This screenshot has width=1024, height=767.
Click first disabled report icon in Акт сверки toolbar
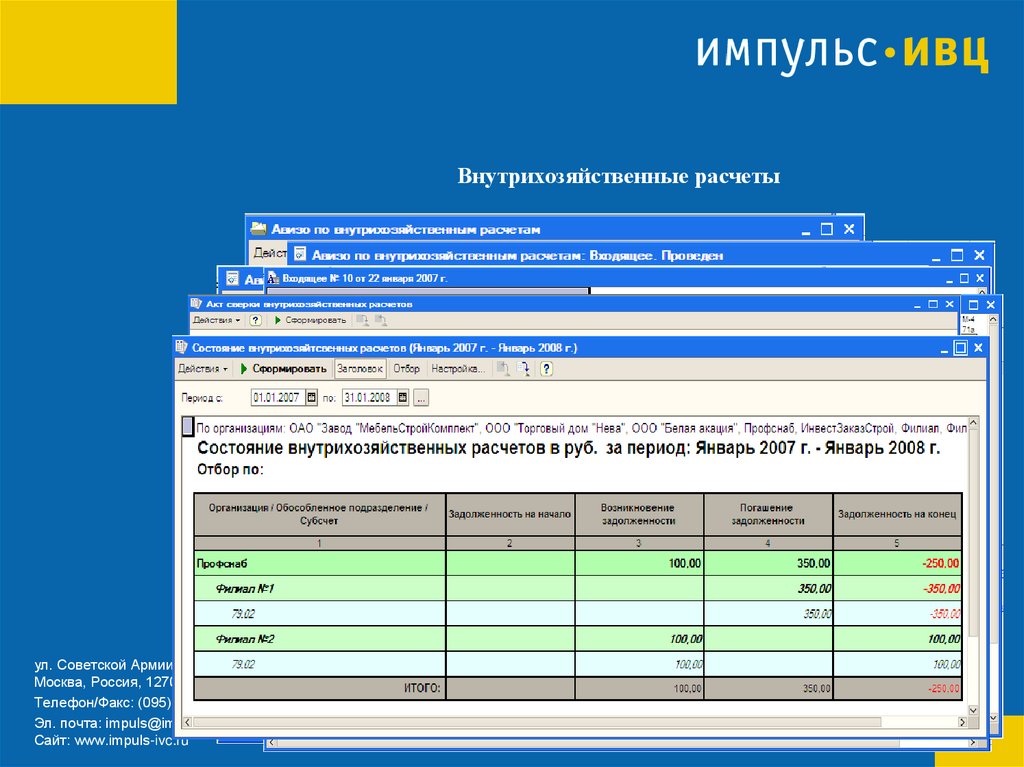click(362, 320)
